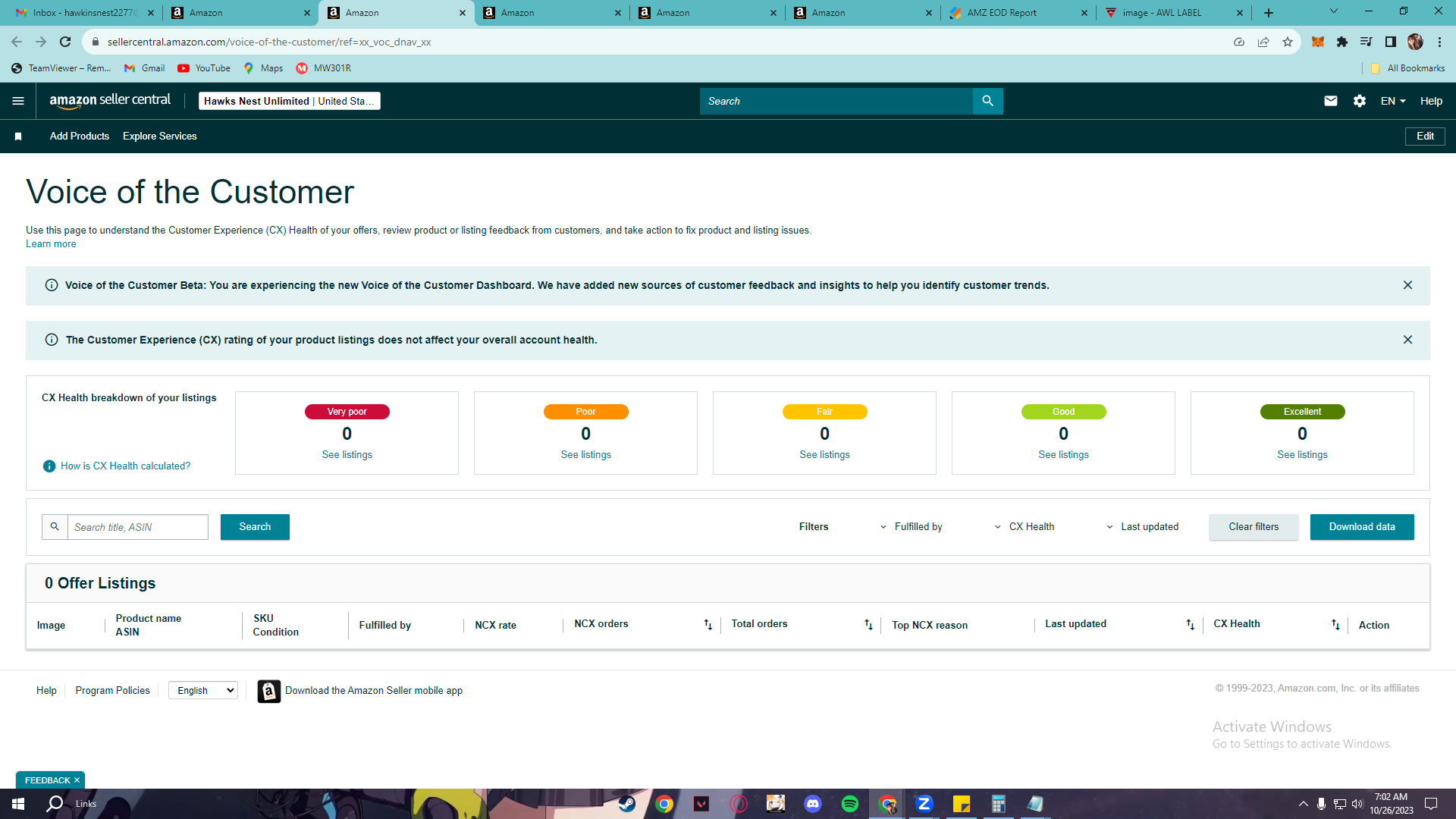This screenshot has width=1456, height=819.
Task: Dismiss the Voice of the Customer Beta banner
Action: click(x=1407, y=285)
